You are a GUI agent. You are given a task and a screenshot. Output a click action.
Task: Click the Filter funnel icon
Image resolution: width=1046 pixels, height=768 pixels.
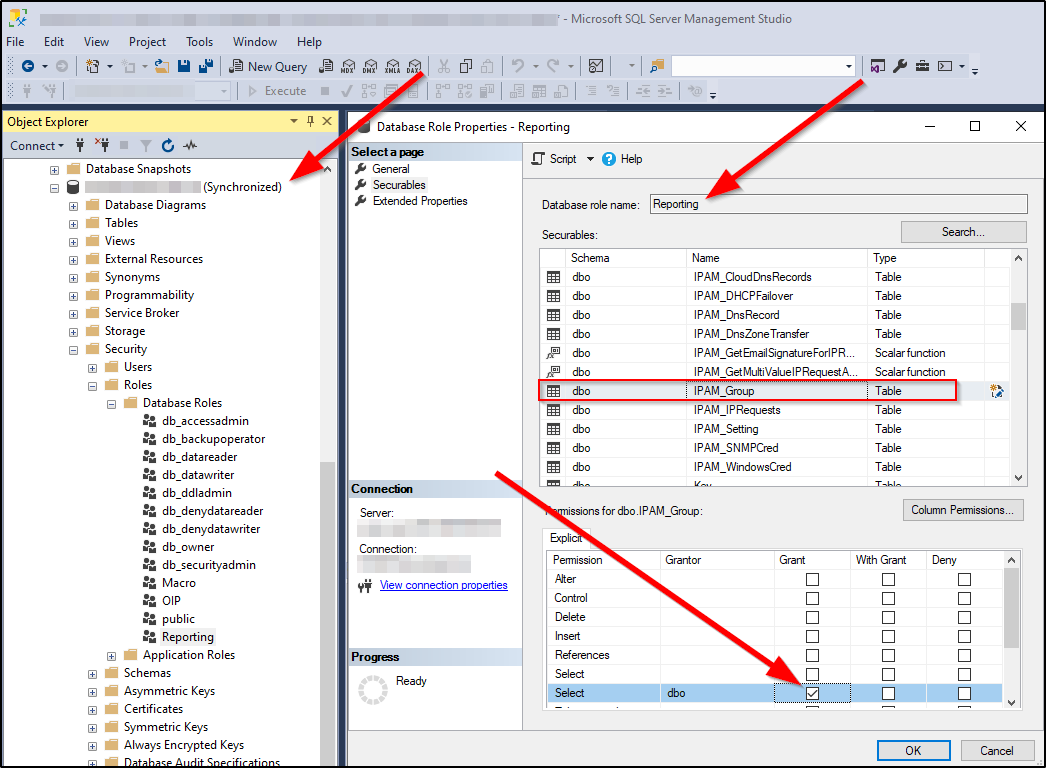(x=146, y=145)
